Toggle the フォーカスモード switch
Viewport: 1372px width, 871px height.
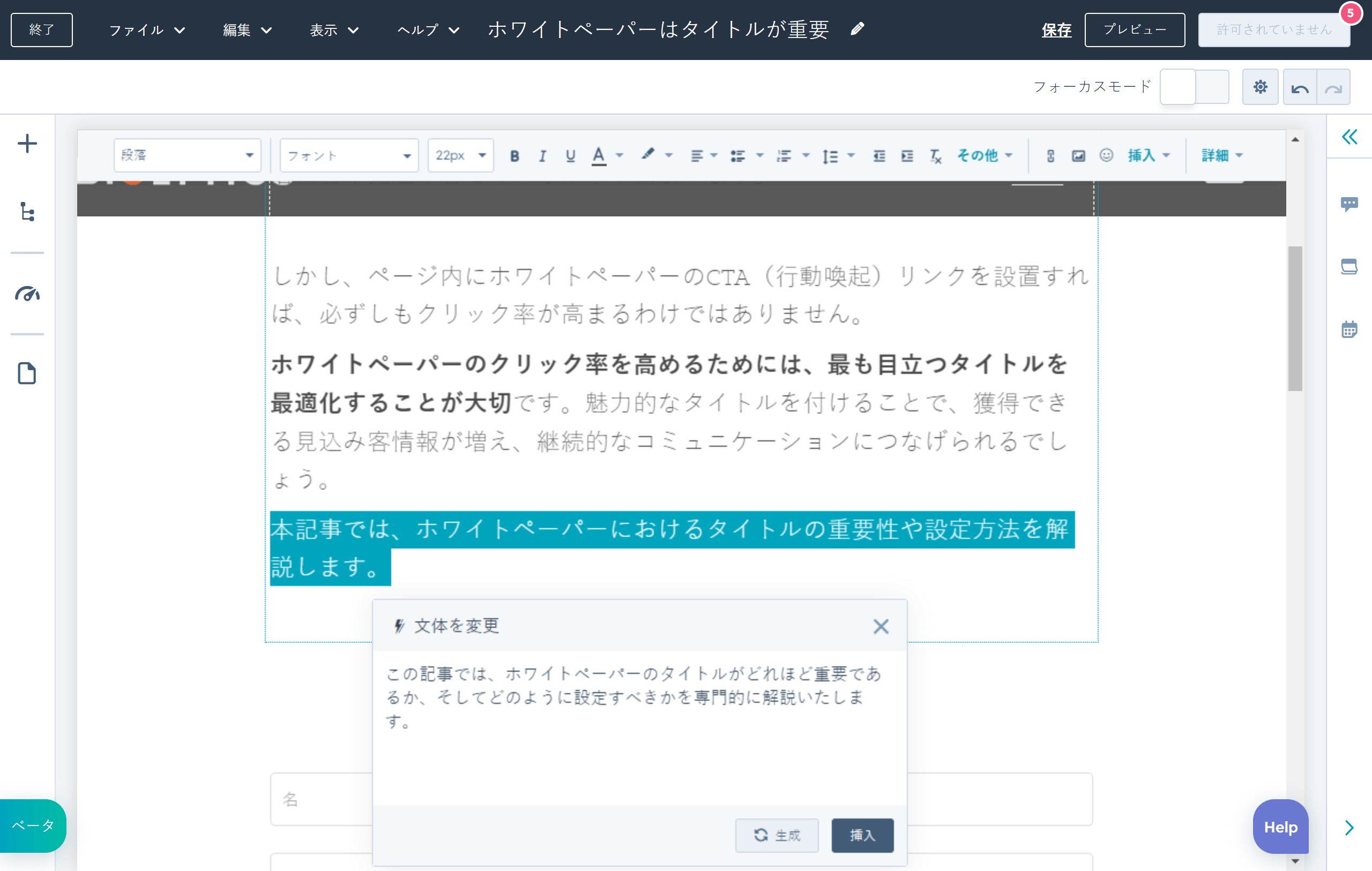[x=1194, y=87]
